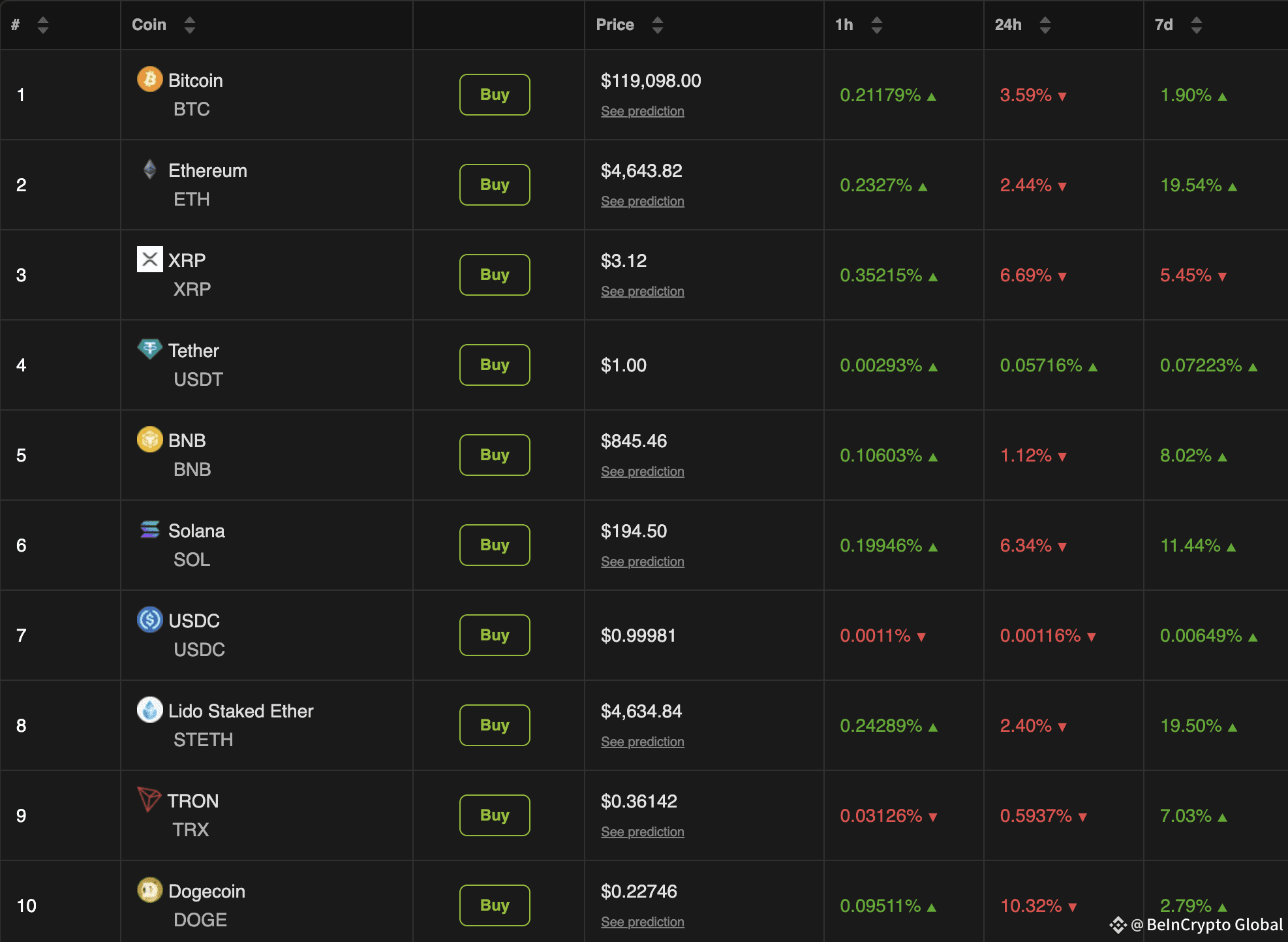This screenshot has height=942, width=1288.
Task: Buy TRON using its Buy button
Action: pyautogui.click(x=495, y=815)
